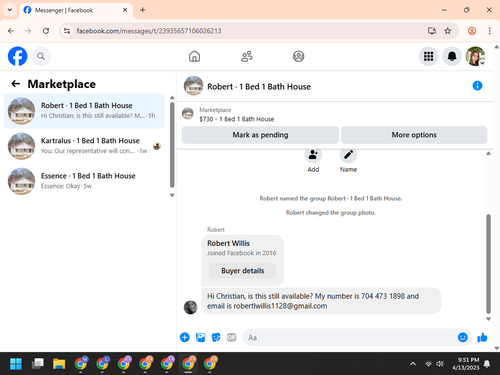Image resolution: width=500 pixels, height=375 pixels.
Task: Click the install app icon in address bar
Action: coord(432,31)
